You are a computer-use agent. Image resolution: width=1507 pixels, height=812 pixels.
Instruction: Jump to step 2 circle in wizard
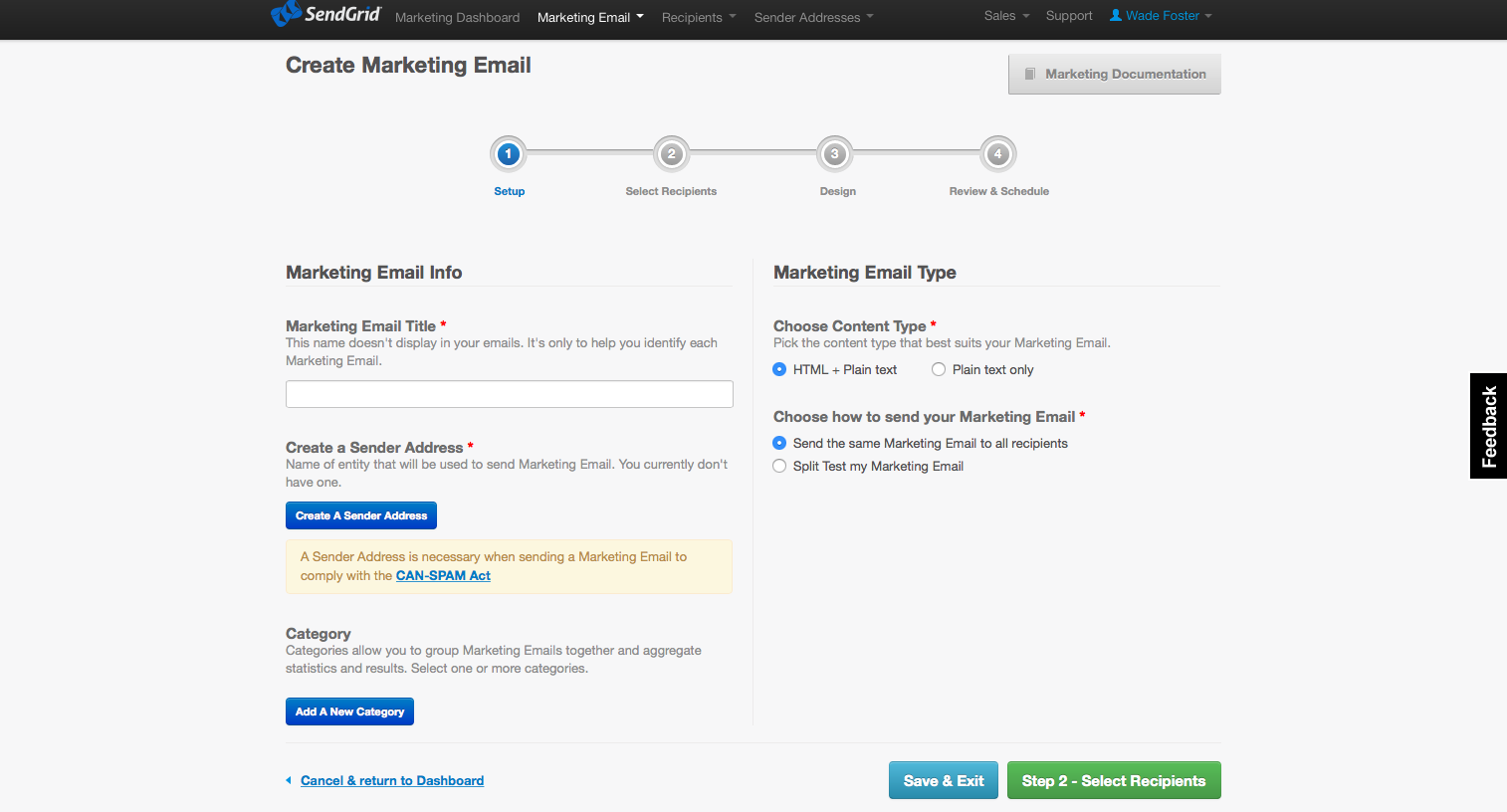[x=672, y=154]
